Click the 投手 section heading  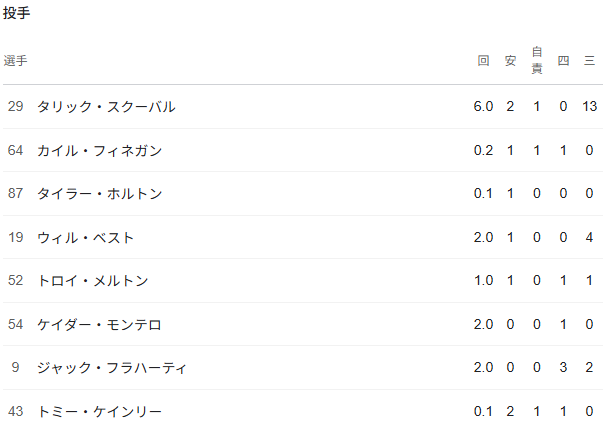click(17, 13)
